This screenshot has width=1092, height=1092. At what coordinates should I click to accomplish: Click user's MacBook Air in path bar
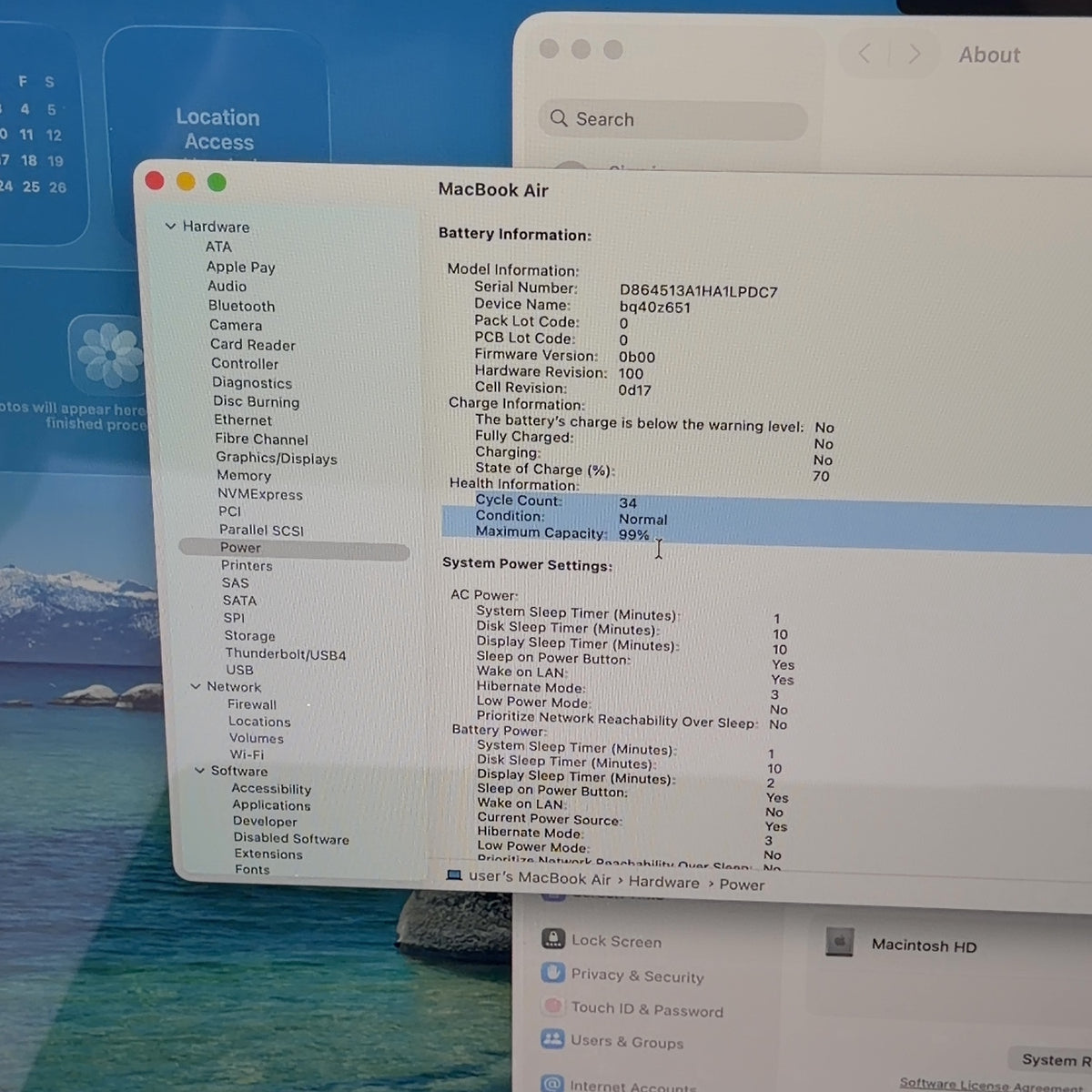pos(540,878)
